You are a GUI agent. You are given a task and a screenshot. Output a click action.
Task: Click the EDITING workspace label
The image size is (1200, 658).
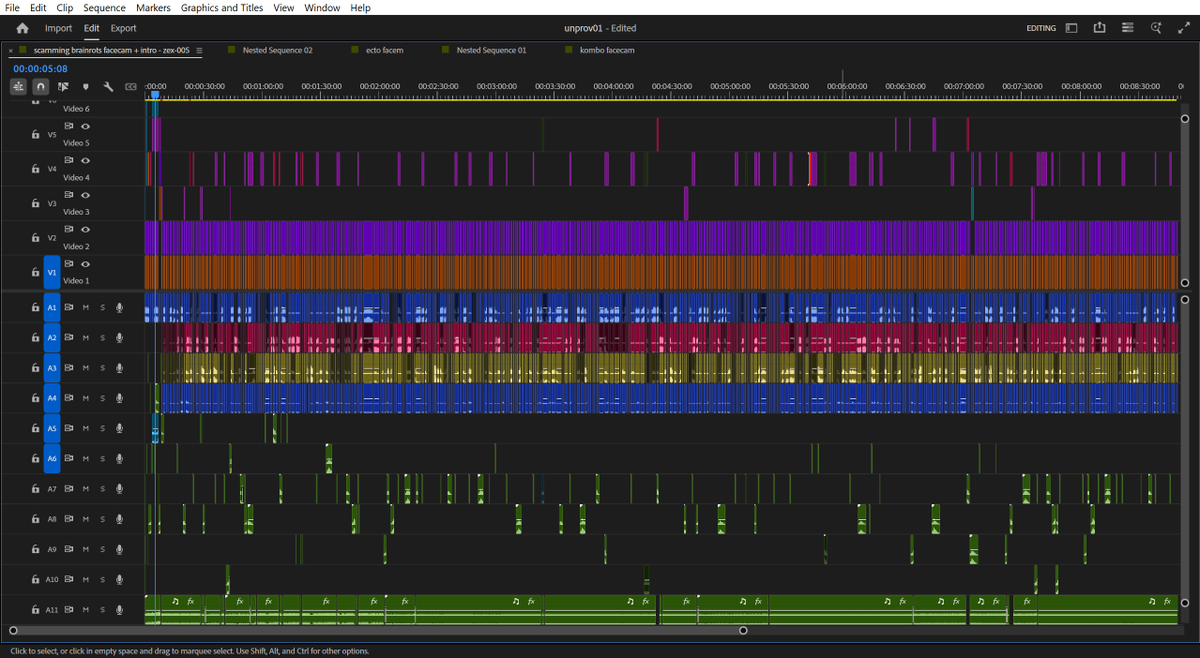pyautogui.click(x=1041, y=28)
